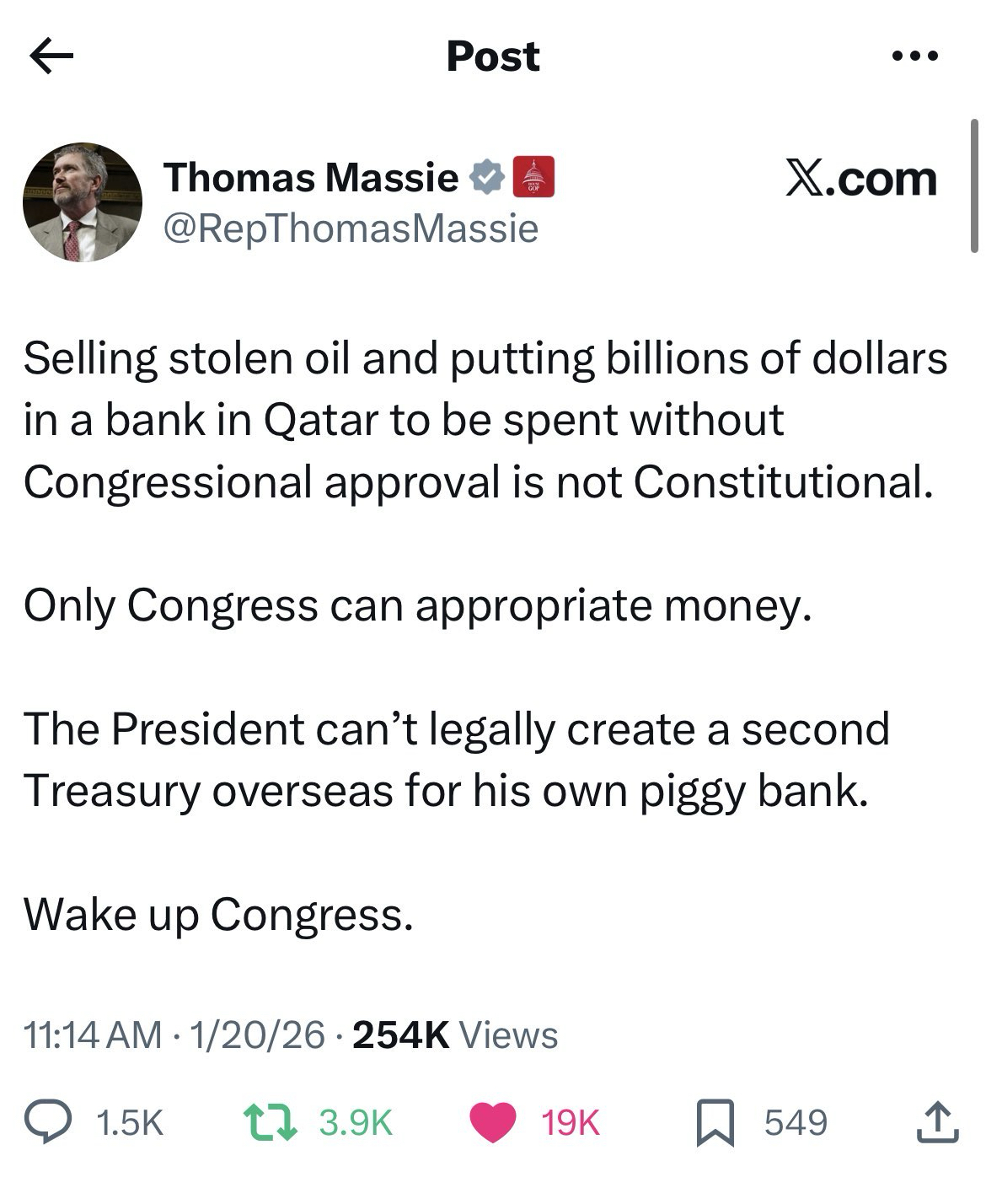Click the Thomas Massie display name

[x=311, y=177]
